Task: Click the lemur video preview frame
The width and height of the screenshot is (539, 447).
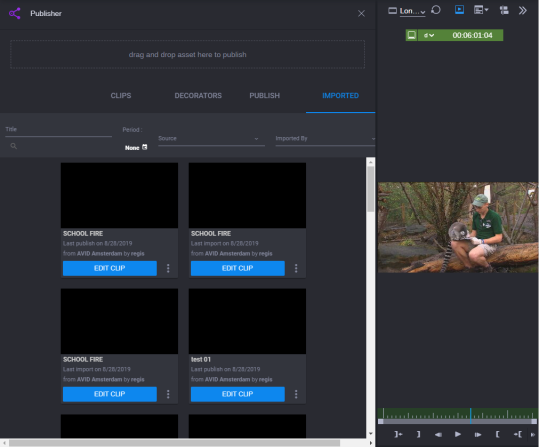Action: pyautogui.click(x=457, y=227)
